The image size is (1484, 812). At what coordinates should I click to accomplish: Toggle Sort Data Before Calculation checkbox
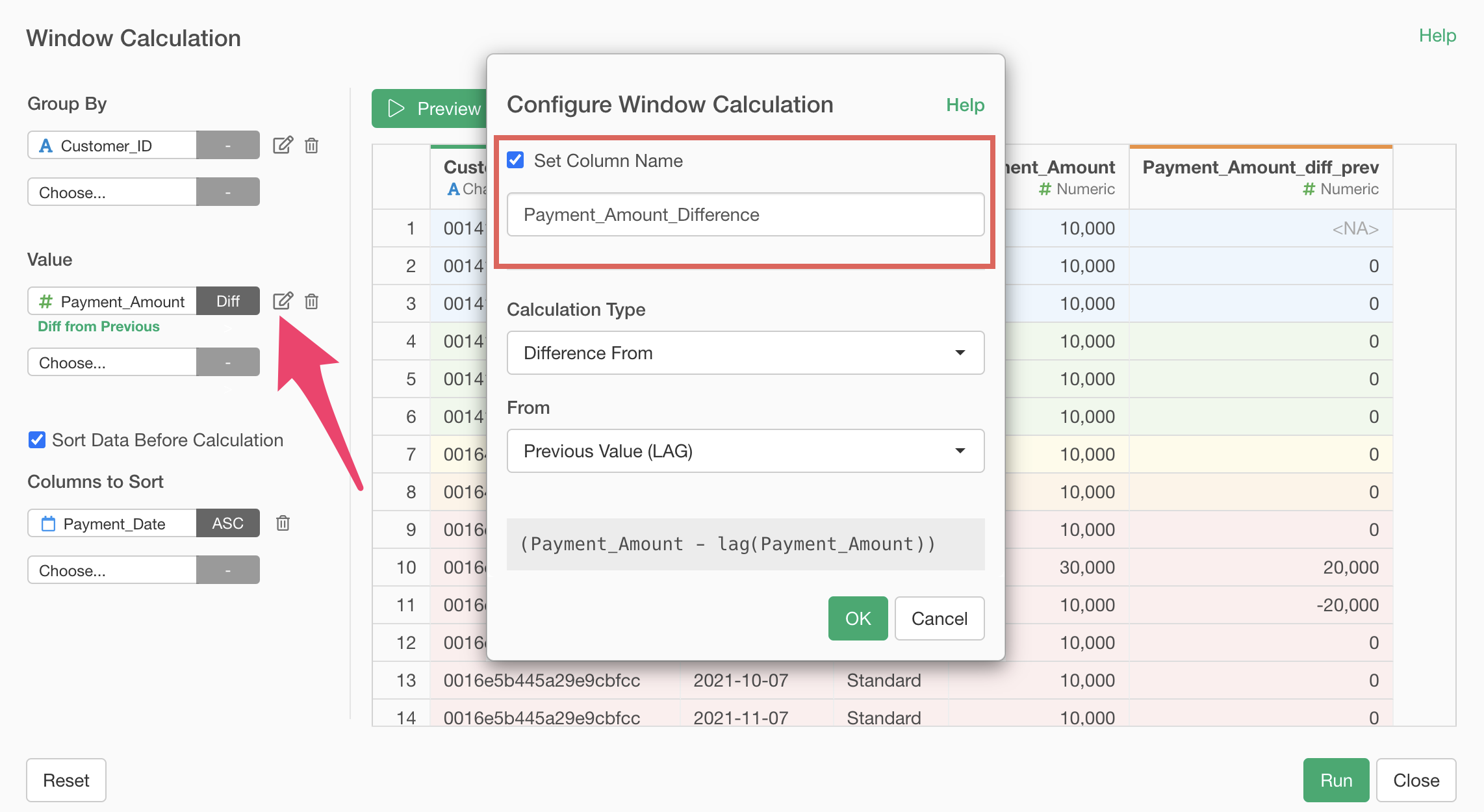37,440
